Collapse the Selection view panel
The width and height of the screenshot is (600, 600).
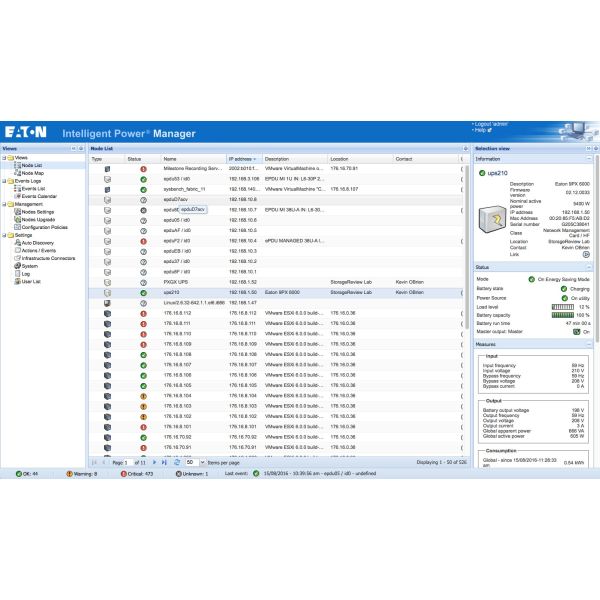tap(589, 148)
